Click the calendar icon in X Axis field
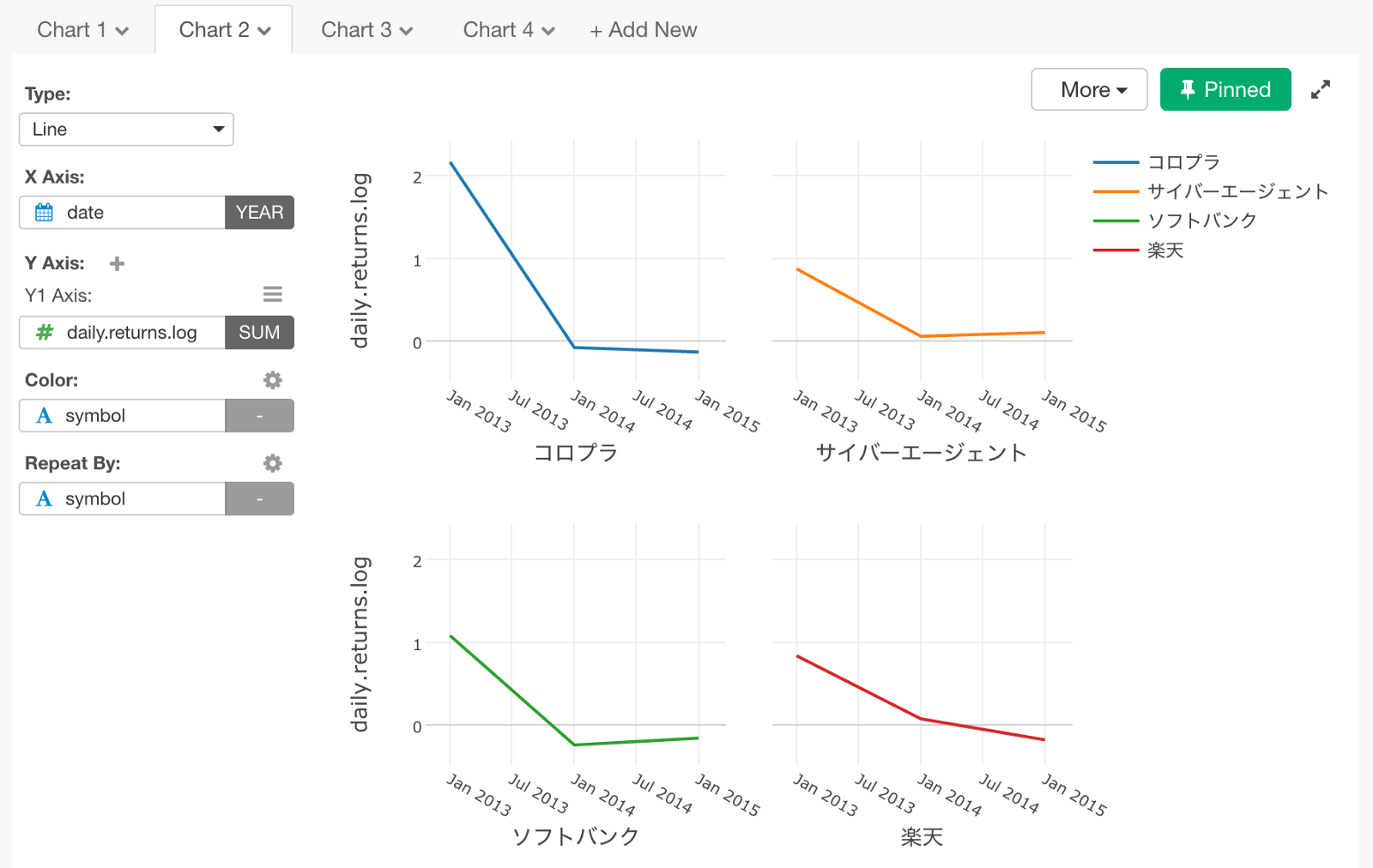This screenshot has height=868, width=1373. pyautogui.click(x=45, y=213)
